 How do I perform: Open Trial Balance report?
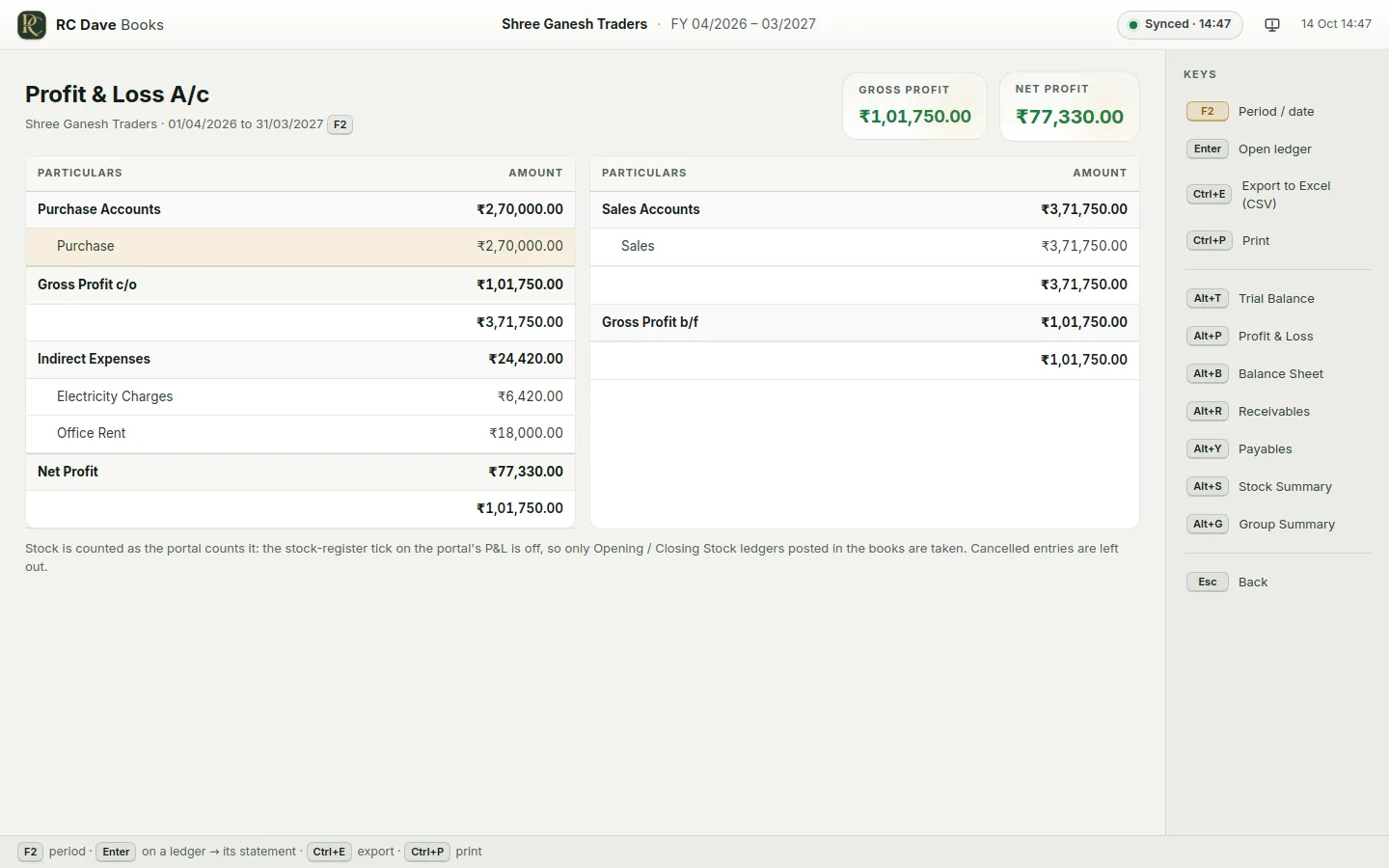1278,298
